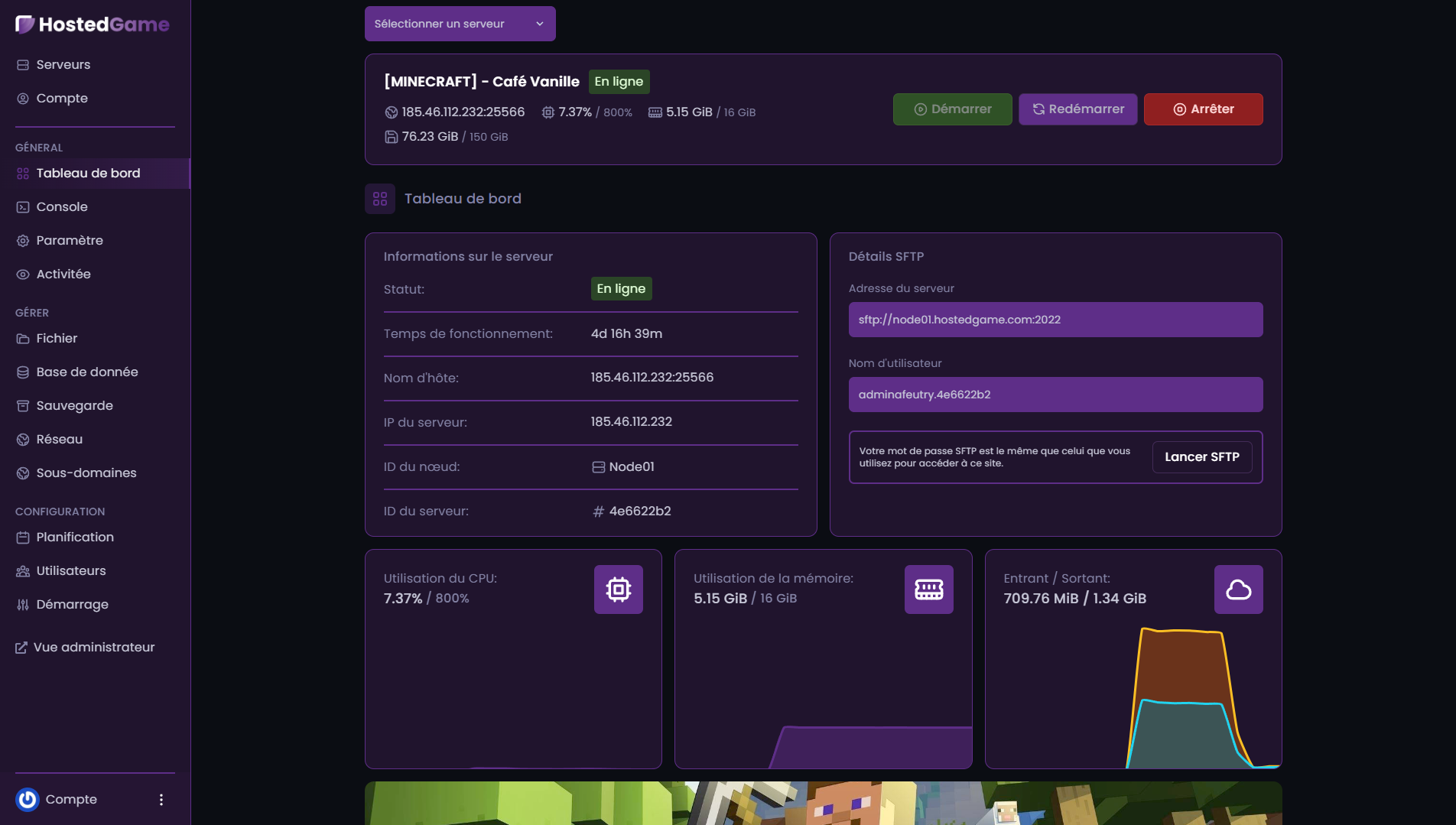Click the Sous-domaines globe icon
This screenshot has height=825, width=1456.
(23, 473)
